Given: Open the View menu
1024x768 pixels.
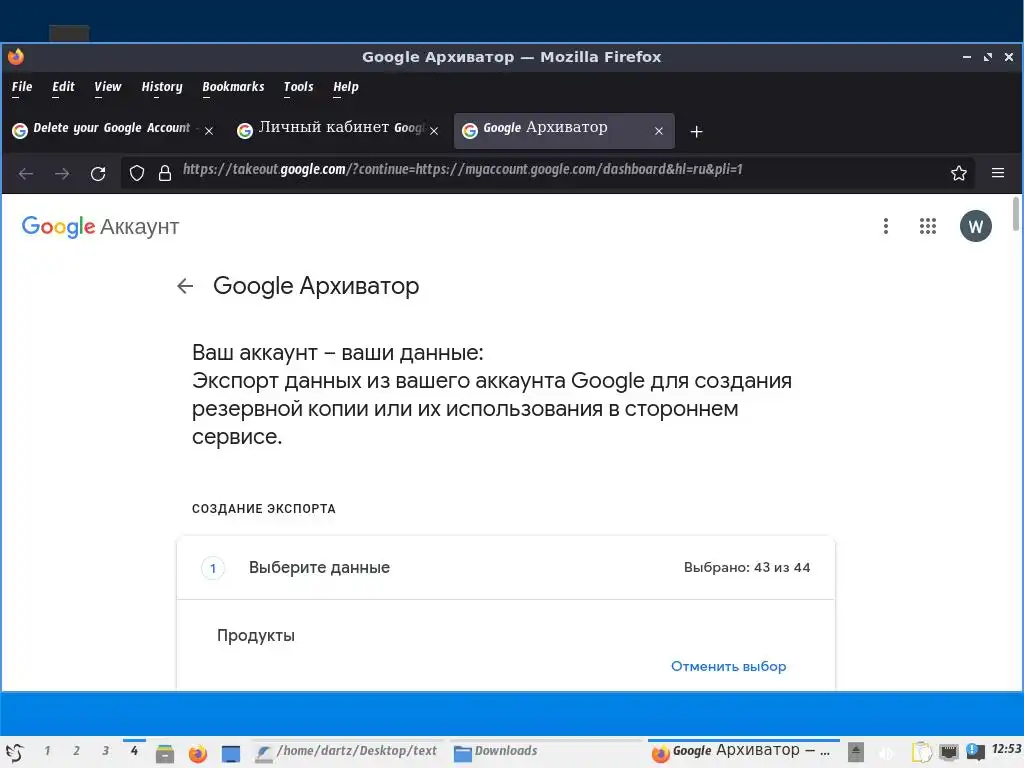Looking at the screenshot, I should pyautogui.click(x=108, y=87).
